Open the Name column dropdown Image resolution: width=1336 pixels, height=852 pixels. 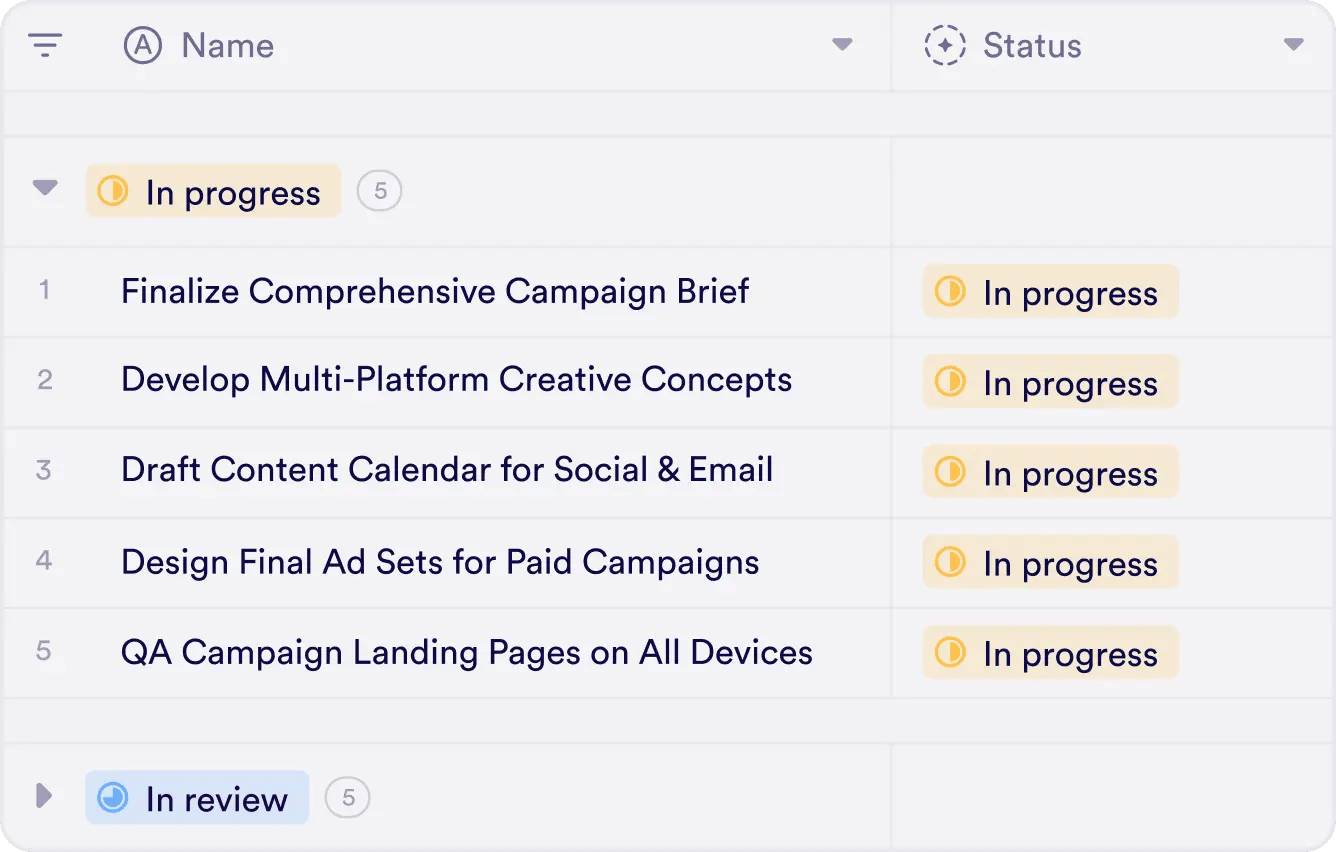[x=843, y=45]
